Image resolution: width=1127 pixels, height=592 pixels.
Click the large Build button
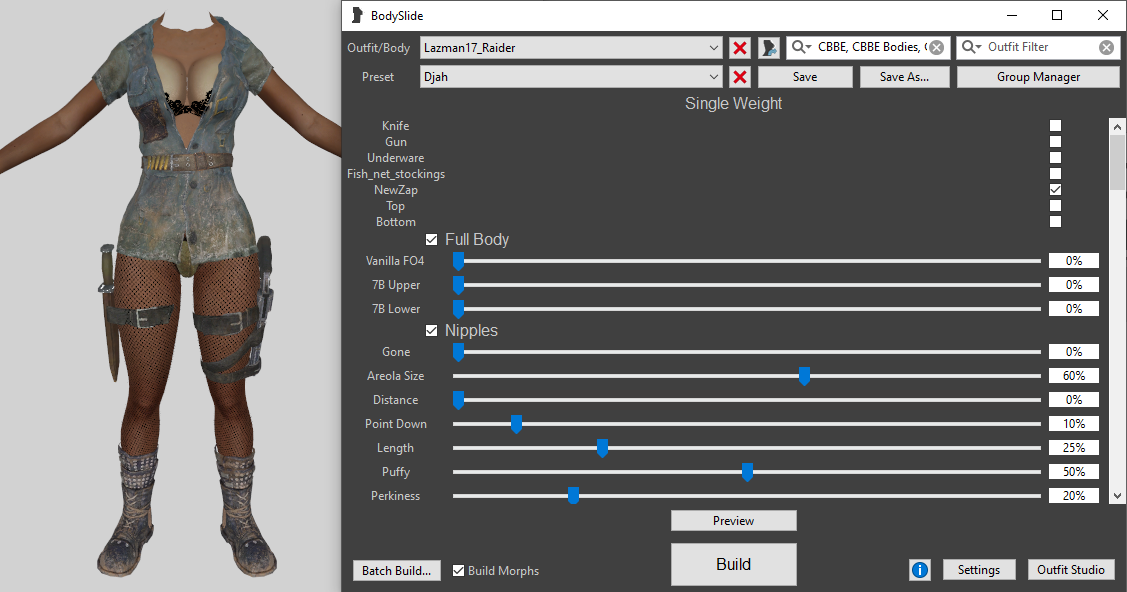click(733, 564)
